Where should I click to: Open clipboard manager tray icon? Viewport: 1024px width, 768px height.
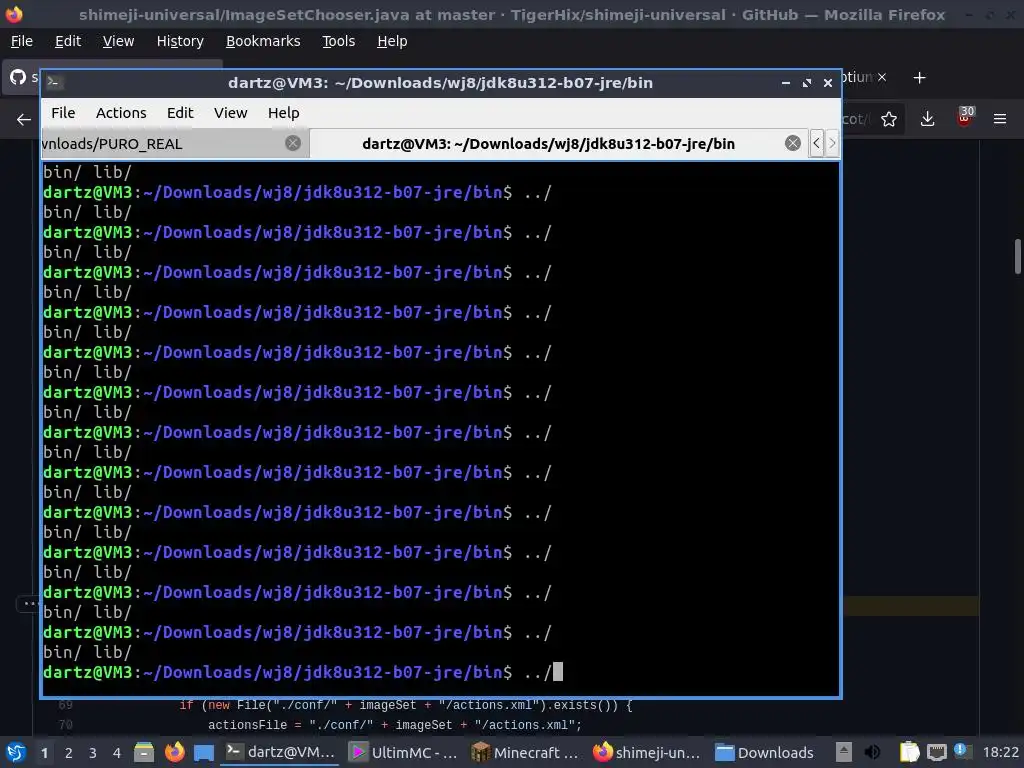click(909, 752)
